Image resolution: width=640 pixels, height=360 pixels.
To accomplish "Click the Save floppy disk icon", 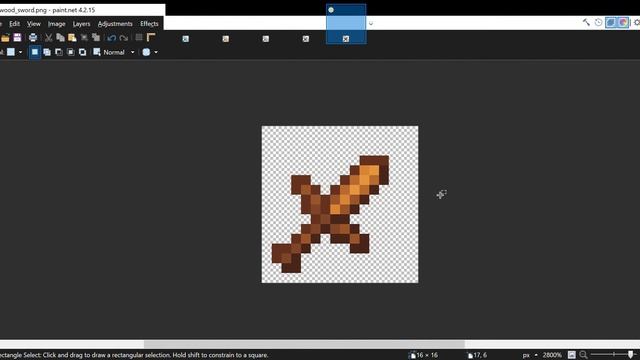I will [17, 38].
